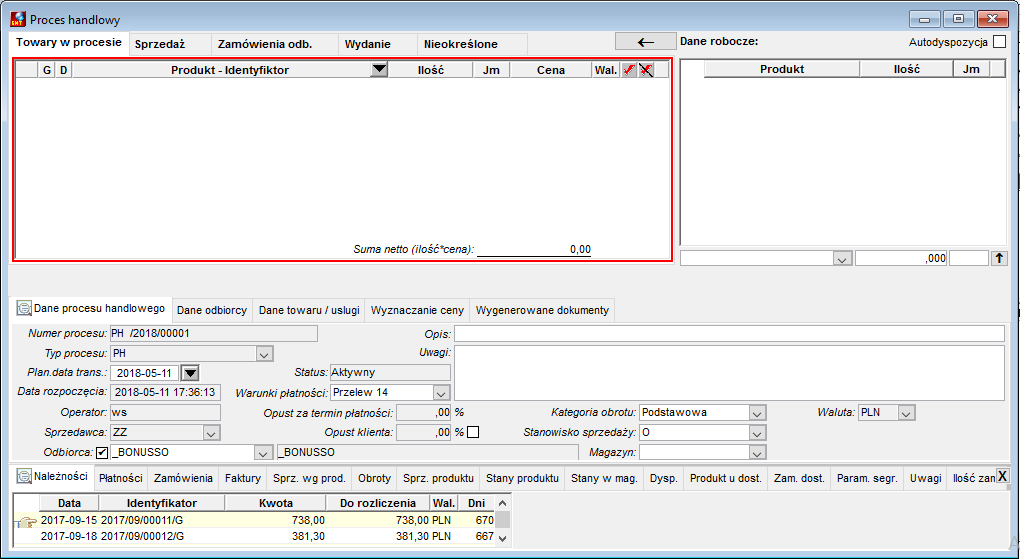
Task: Open the Stanowisko sprzedaży dropdown
Action: (757, 433)
